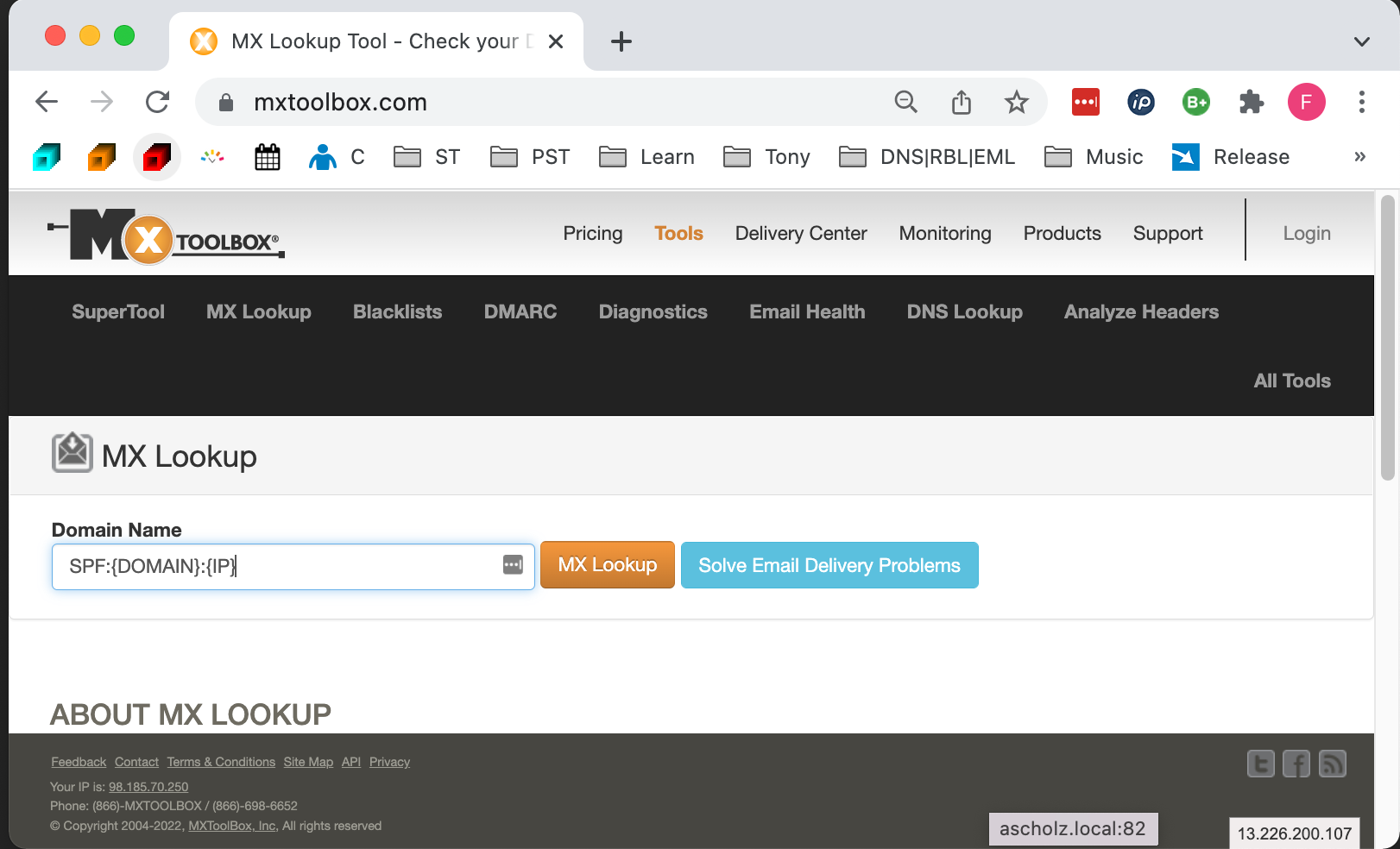Screen dimensions: 1400x849
Task: Select the Blacklists tool tab
Action: pos(397,312)
